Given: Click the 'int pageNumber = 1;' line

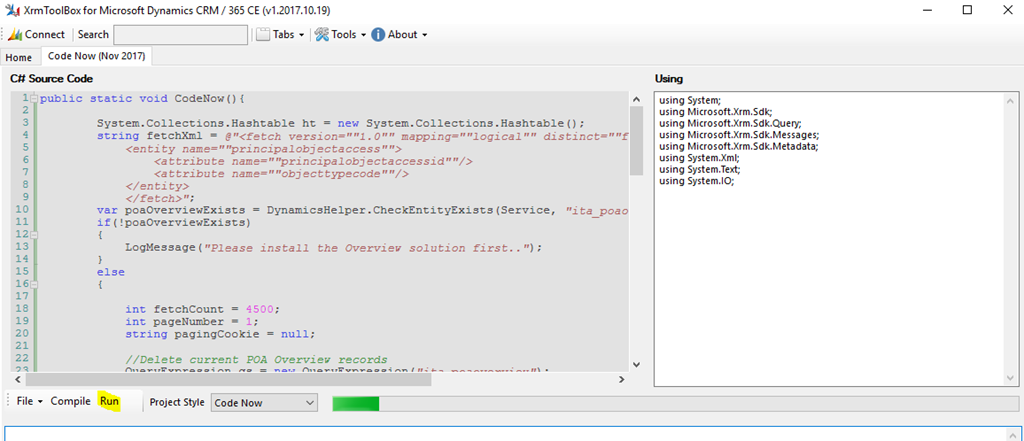Looking at the screenshot, I should 191,321.
